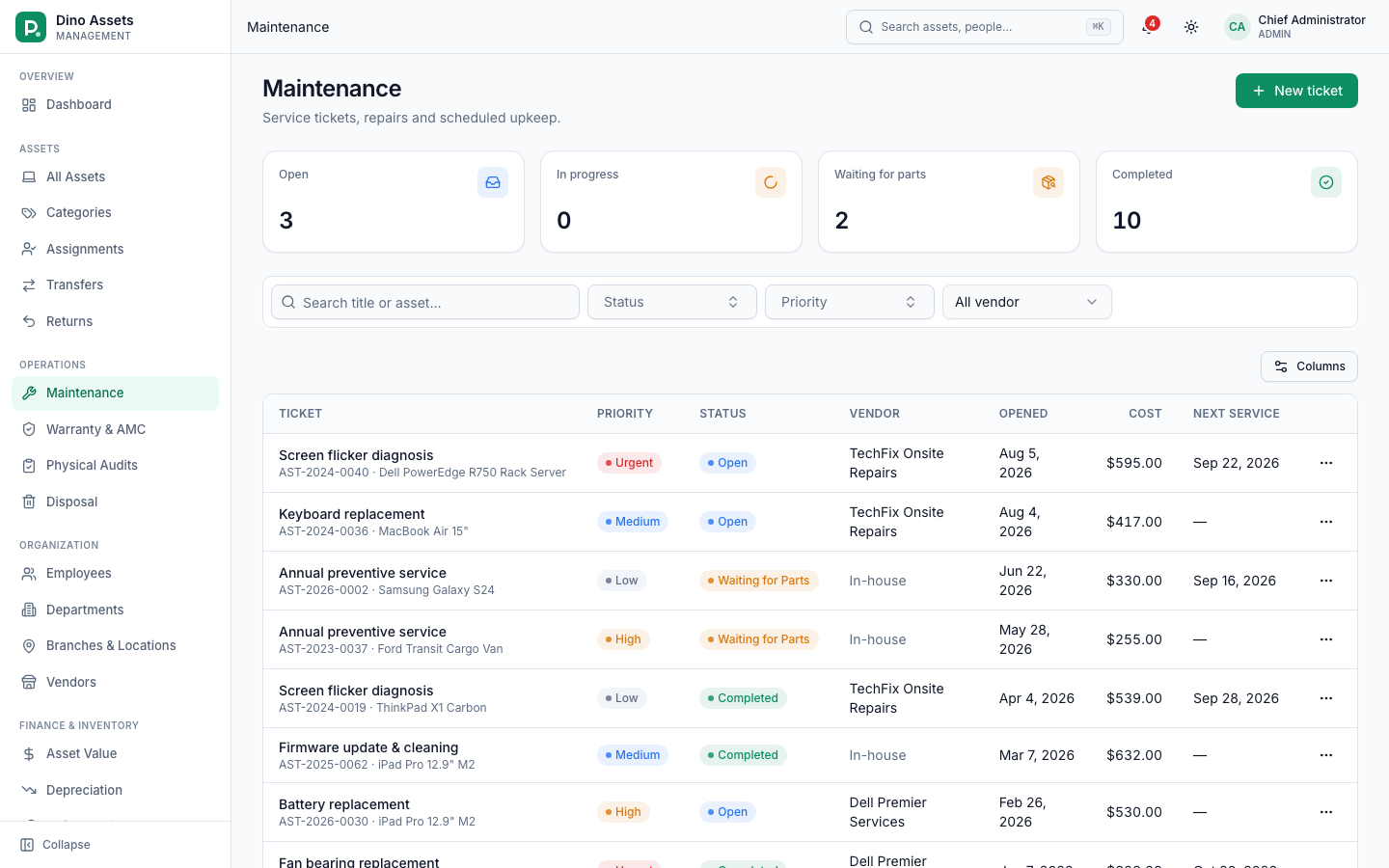Viewport: 1389px width, 868px height.
Task: Open the notifications bell icon
Action: point(1147,27)
